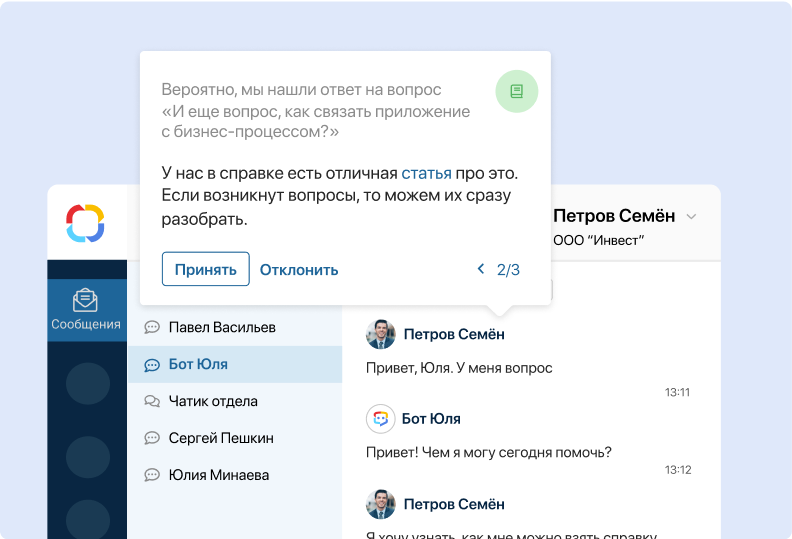Screen dimensions: 792x539
Task: Go to previous suggestion with left chevron
Action: pos(481,269)
